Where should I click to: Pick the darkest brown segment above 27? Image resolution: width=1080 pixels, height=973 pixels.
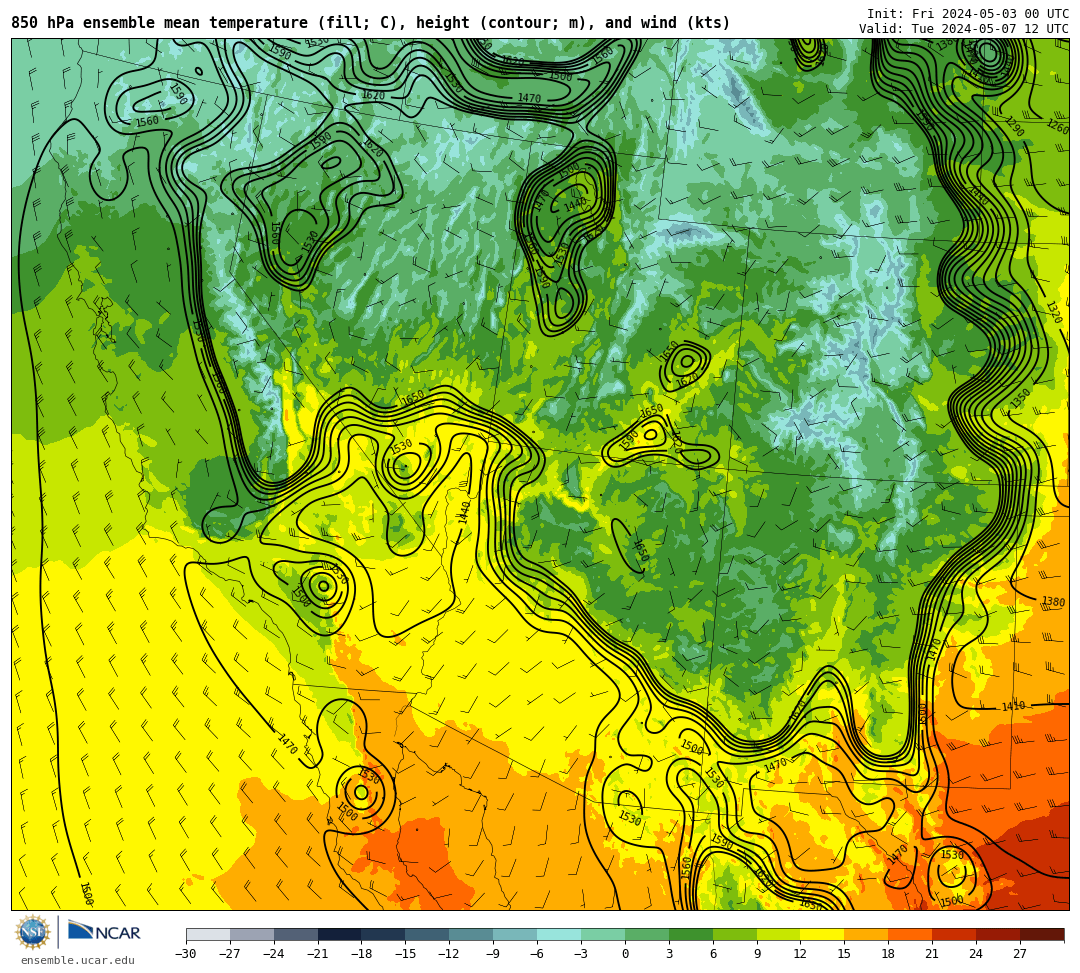(1041, 934)
